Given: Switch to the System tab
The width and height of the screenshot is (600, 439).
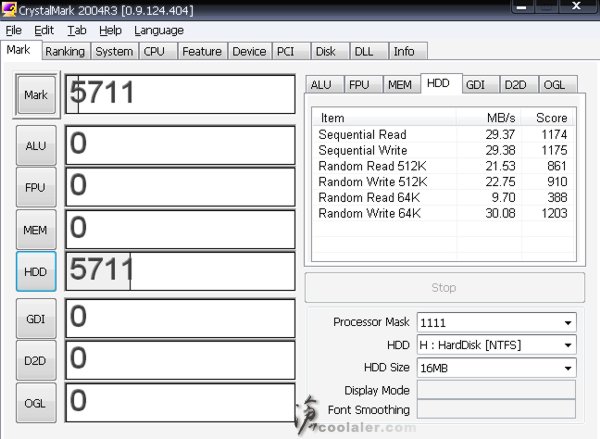Looking at the screenshot, I should coord(114,52).
